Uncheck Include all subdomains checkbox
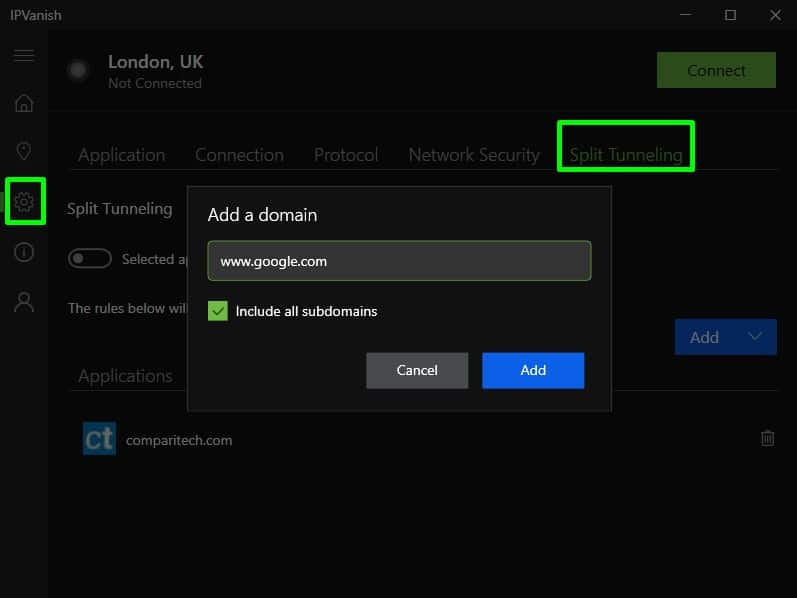Image resolution: width=797 pixels, height=598 pixels. pyautogui.click(x=218, y=311)
